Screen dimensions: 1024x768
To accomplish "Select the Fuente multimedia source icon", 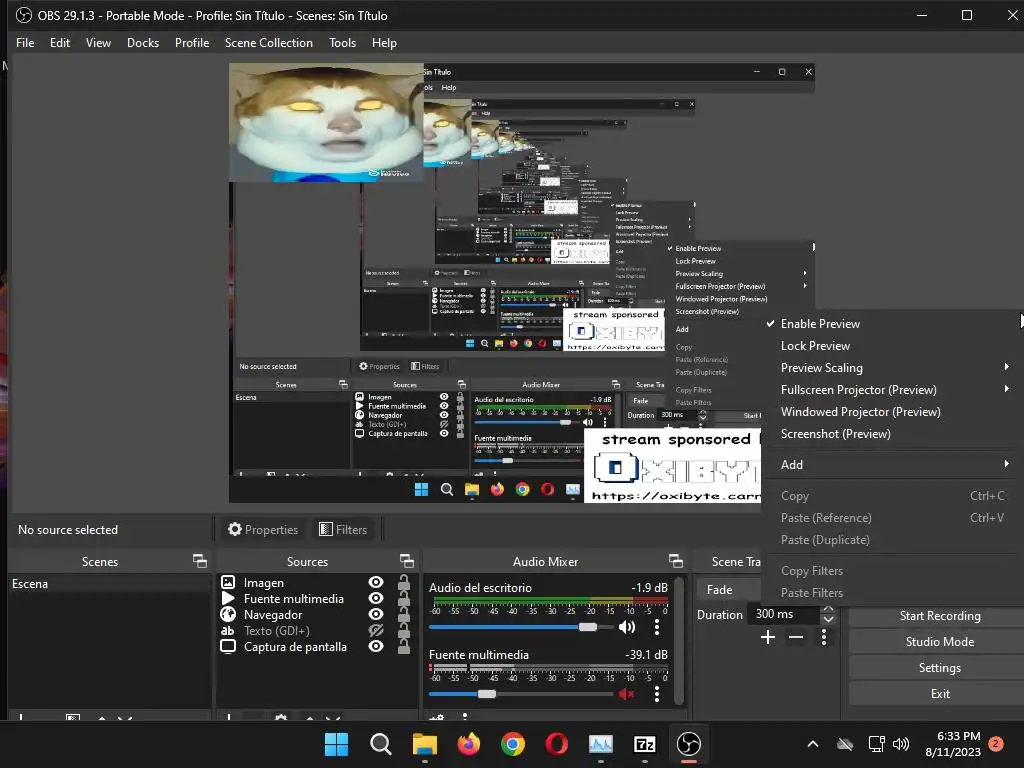I will [228, 598].
